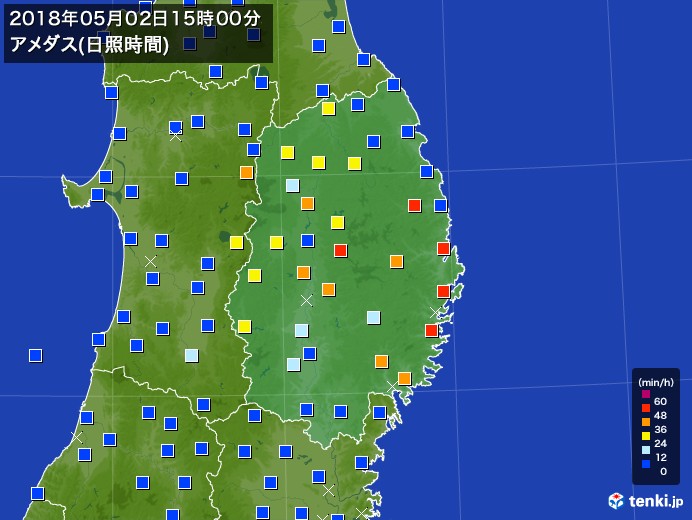The image size is (692, 520).
Task: Click the white X beside the southernmost orange marker
Action: (x=392, y=387)
